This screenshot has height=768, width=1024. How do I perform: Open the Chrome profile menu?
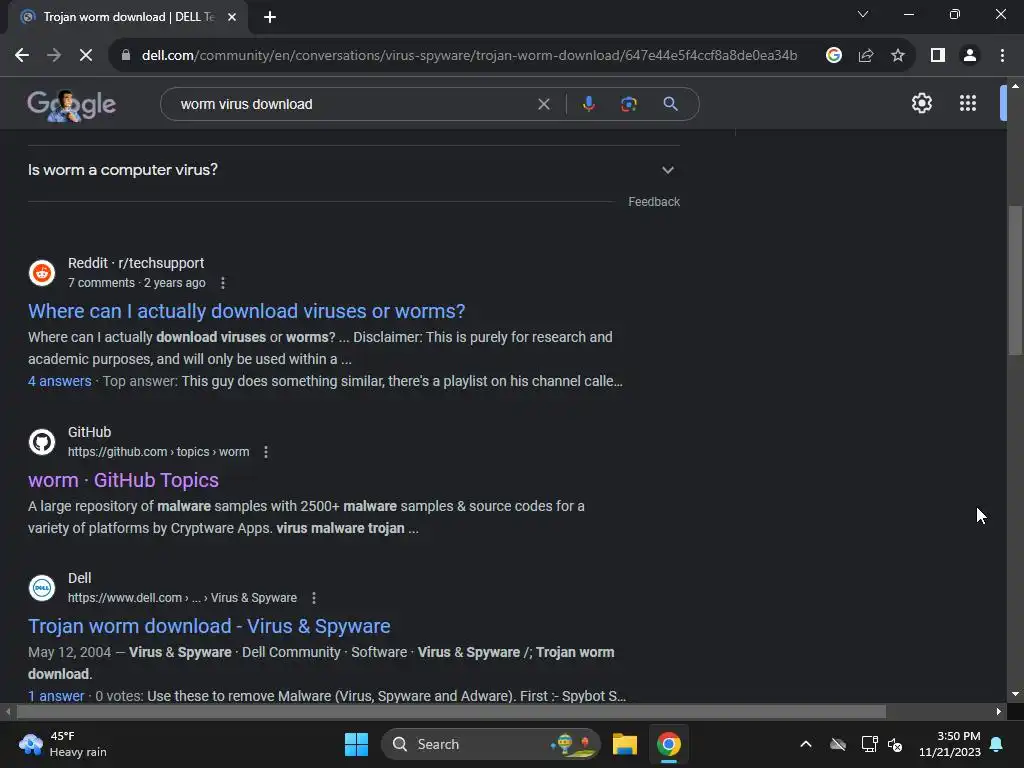970,56
